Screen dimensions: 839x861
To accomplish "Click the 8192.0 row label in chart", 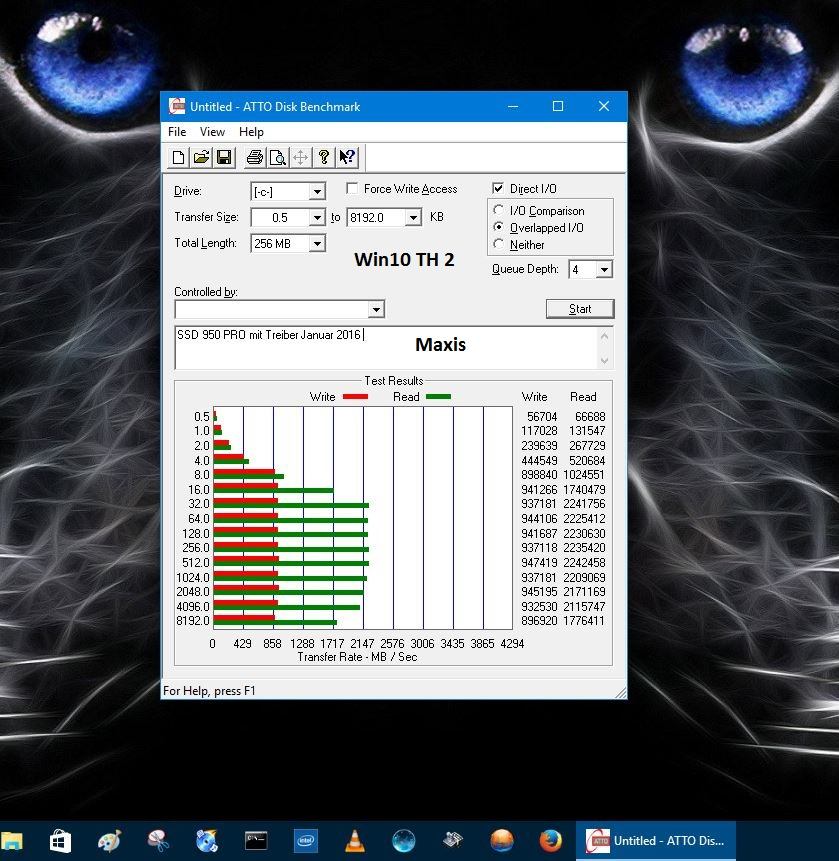I will (193, 620).
